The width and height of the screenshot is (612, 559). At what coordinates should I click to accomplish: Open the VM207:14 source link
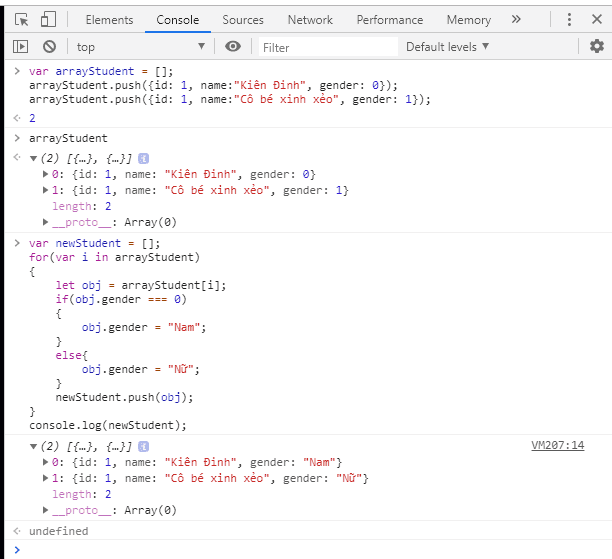click(x=557, y=446)
